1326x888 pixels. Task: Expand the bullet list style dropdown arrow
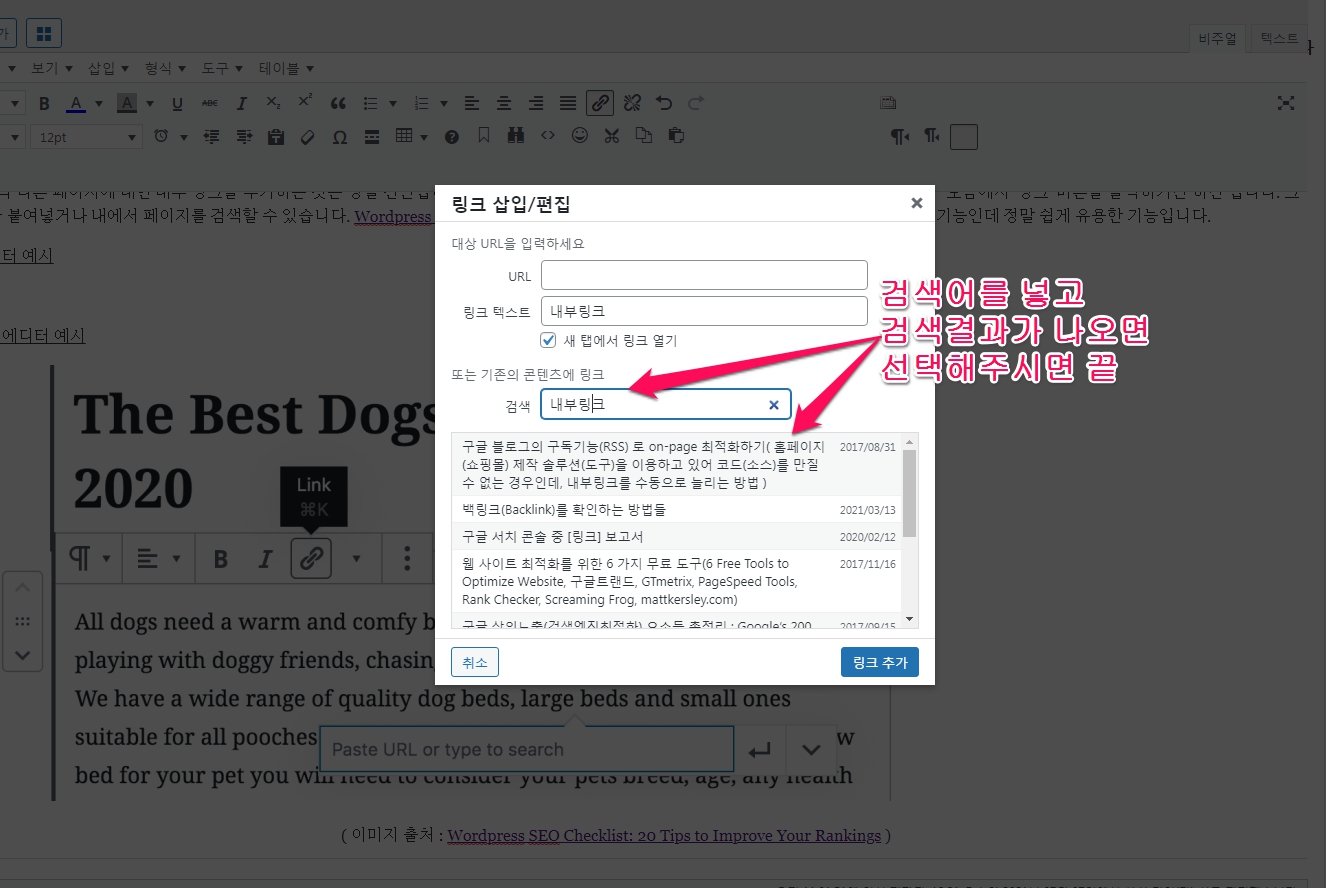(393, 104)
